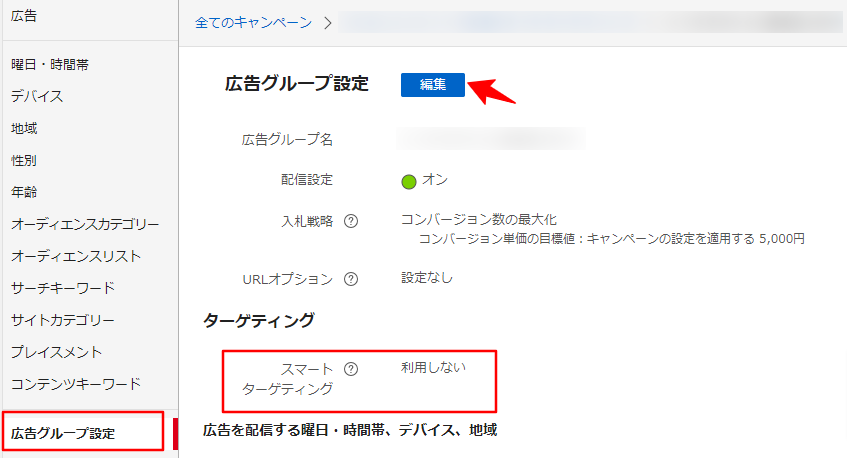Click the green オン delivery status indicator
847x458 pixels.
coord(409,181)
